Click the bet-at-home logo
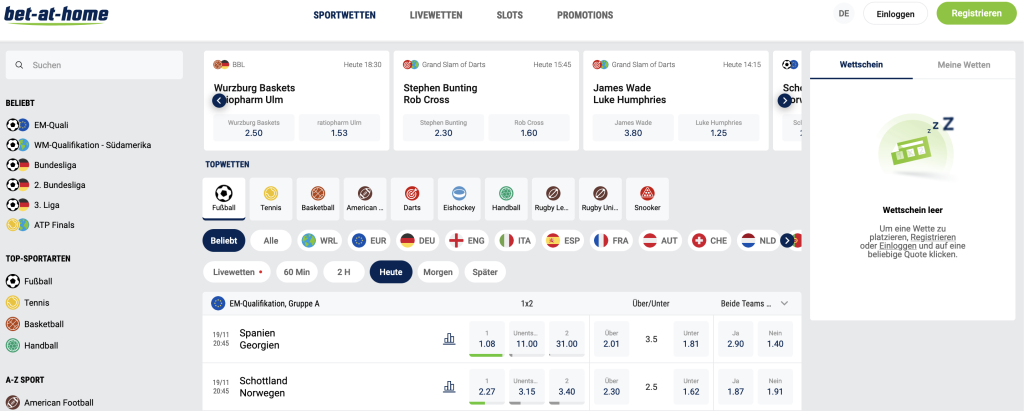Image resolution: width=1024 pixels, height=411 pixels. [56, 14]
